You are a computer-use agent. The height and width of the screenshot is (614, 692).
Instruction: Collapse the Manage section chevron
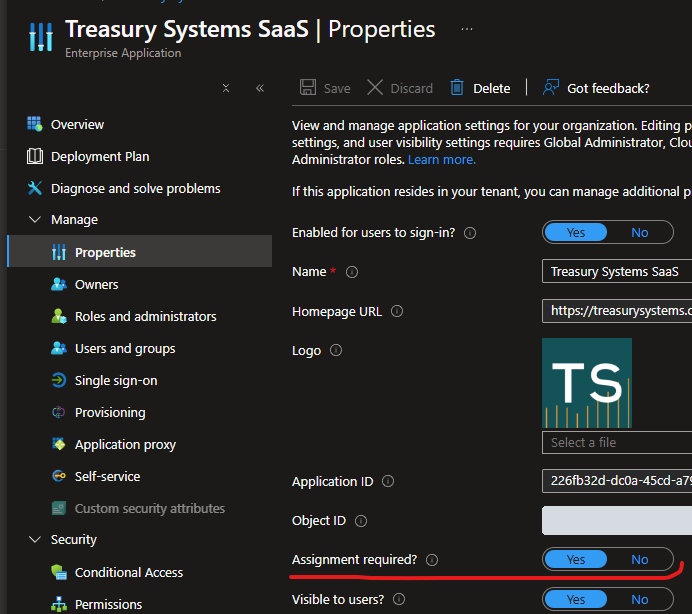pyautogui.click(x=35, y=219)
